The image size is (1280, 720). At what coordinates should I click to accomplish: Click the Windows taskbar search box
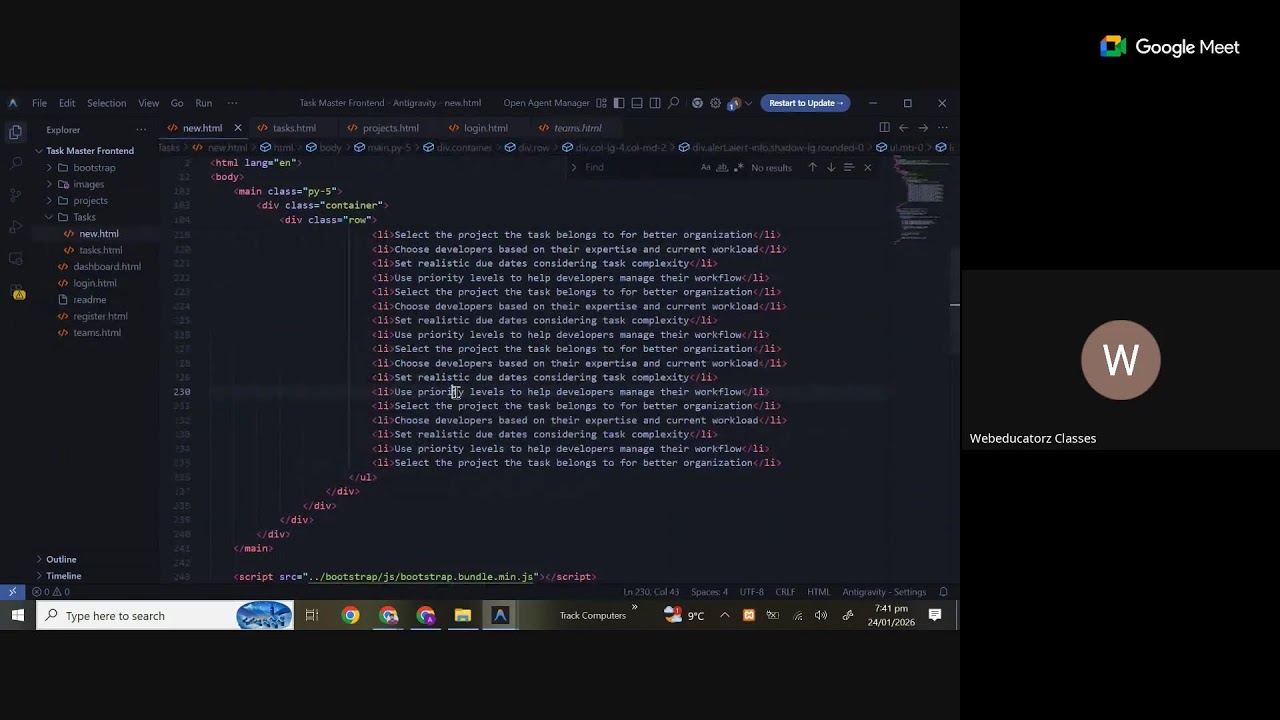click(165, 616)
